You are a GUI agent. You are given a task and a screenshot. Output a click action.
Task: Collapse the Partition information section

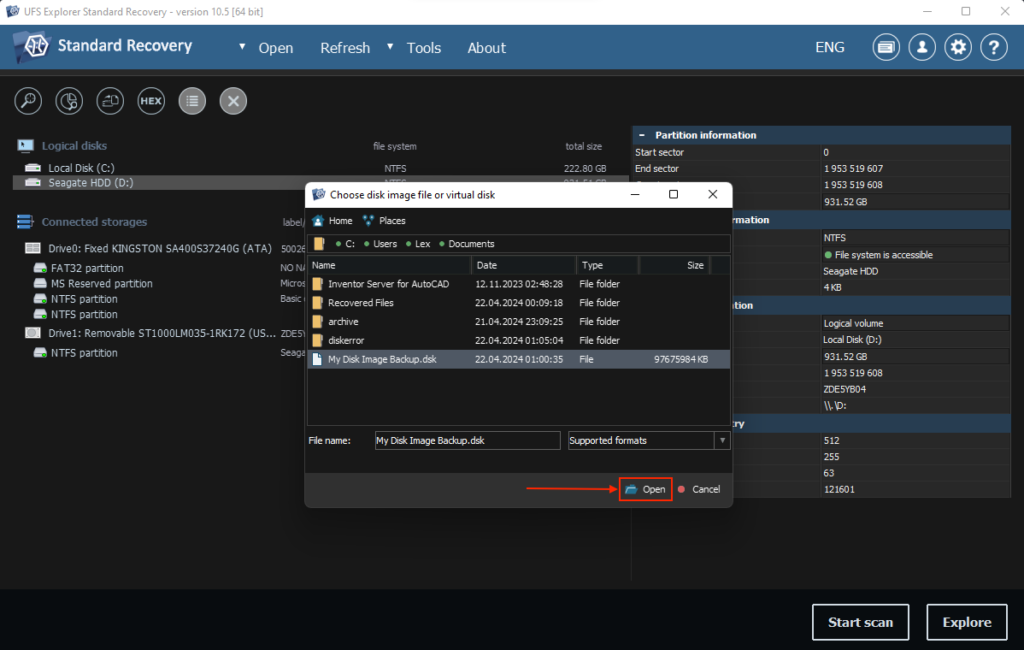[x=641, y=135]
